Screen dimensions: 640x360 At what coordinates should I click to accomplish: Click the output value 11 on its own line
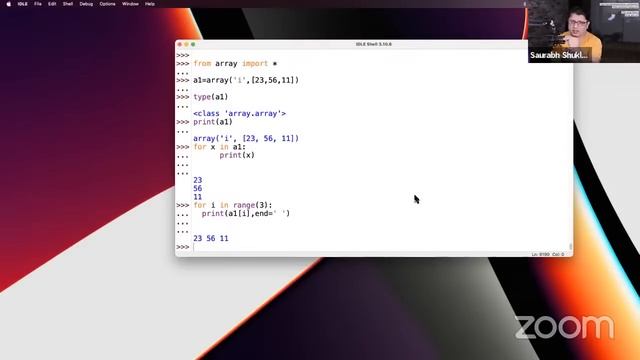click(198, 197)
